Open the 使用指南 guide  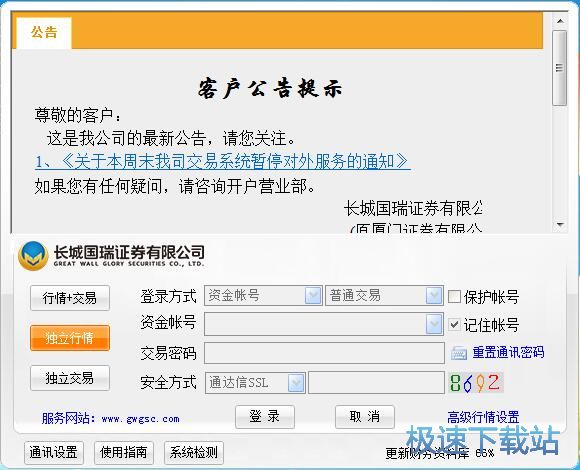[124, 452]
